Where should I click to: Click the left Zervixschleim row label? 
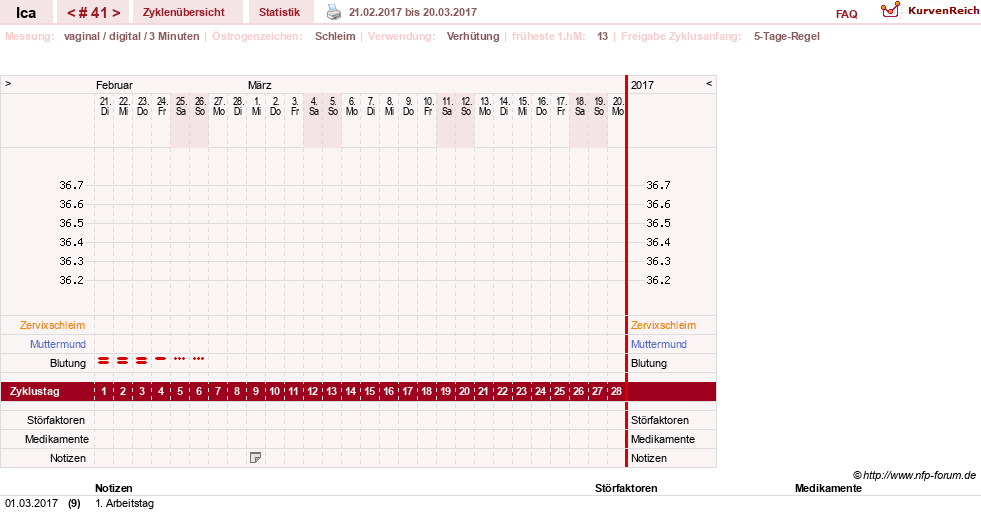click(52, 325)
